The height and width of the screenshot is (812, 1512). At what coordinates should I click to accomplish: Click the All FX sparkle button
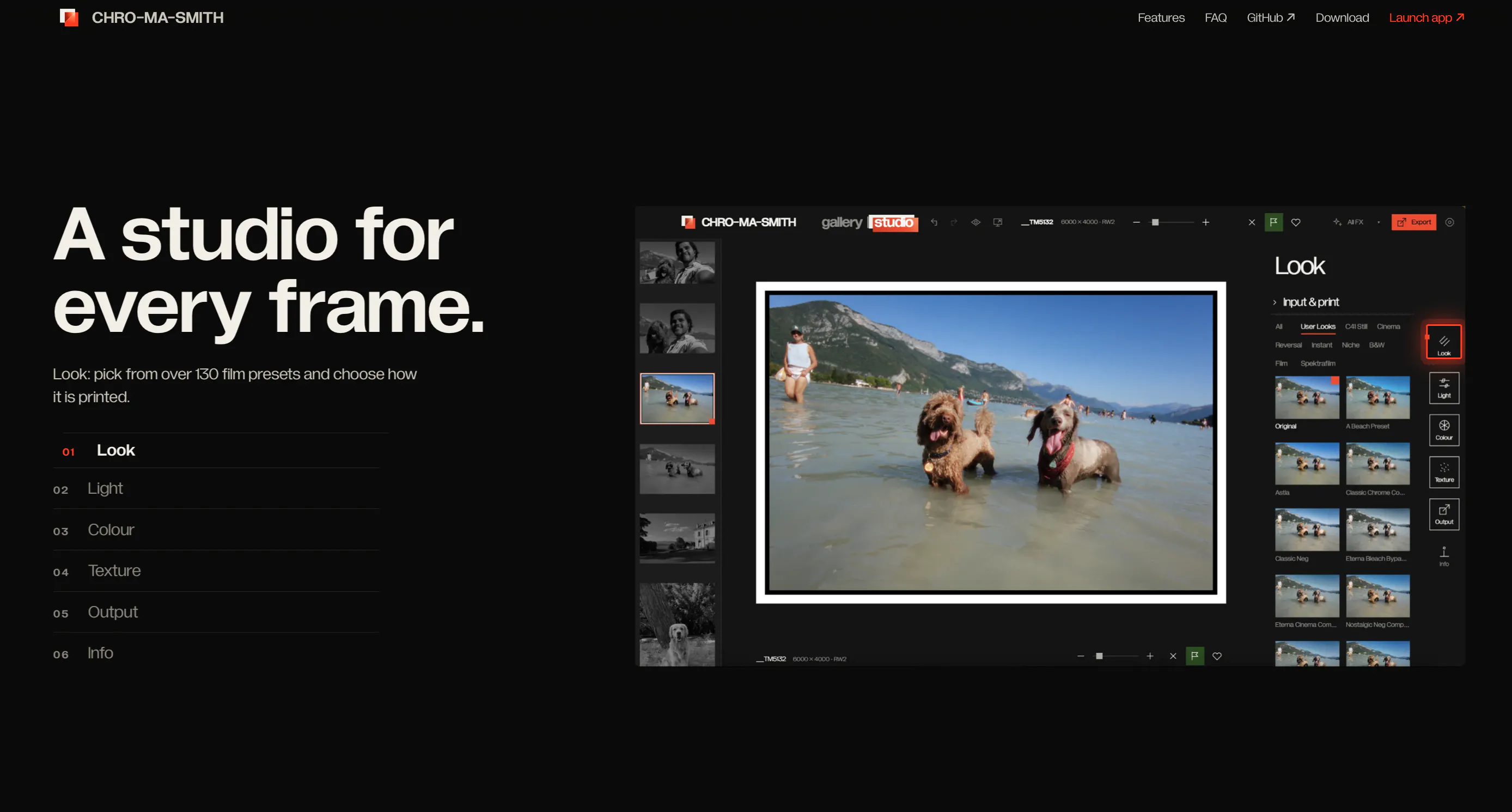(1348, 222)
